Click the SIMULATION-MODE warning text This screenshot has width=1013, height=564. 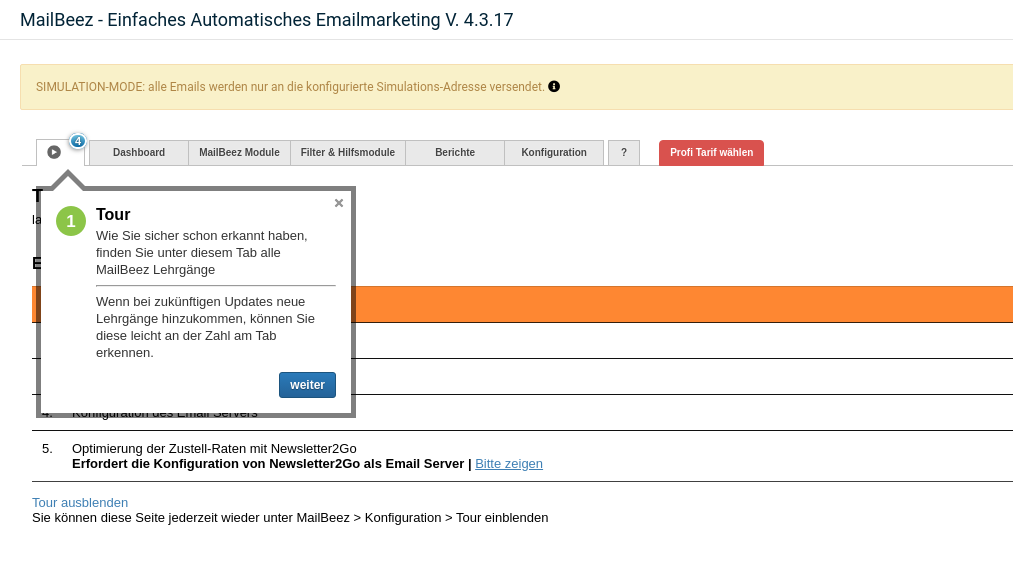tap(290, 87)
